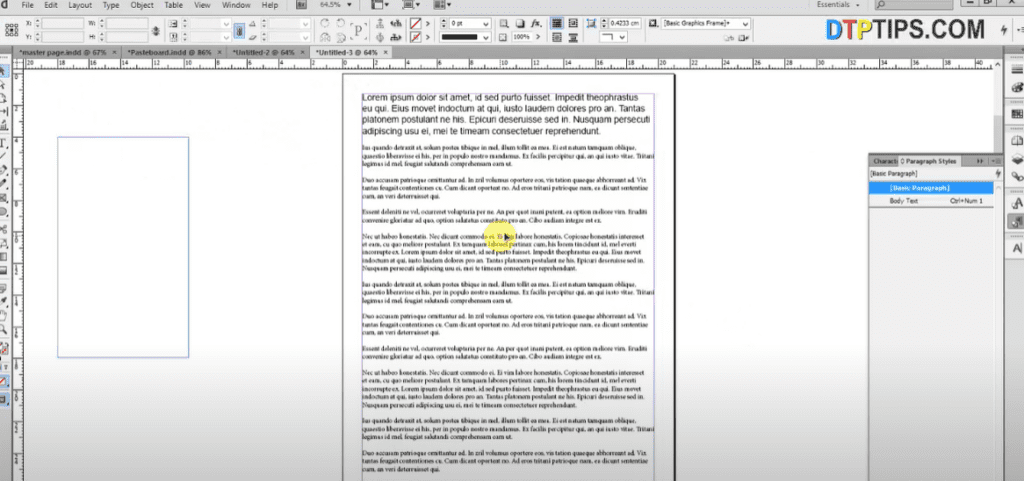Switch to Untitled-2 document tab
This screenshot has width=1024, height=481.
[263, 52]
